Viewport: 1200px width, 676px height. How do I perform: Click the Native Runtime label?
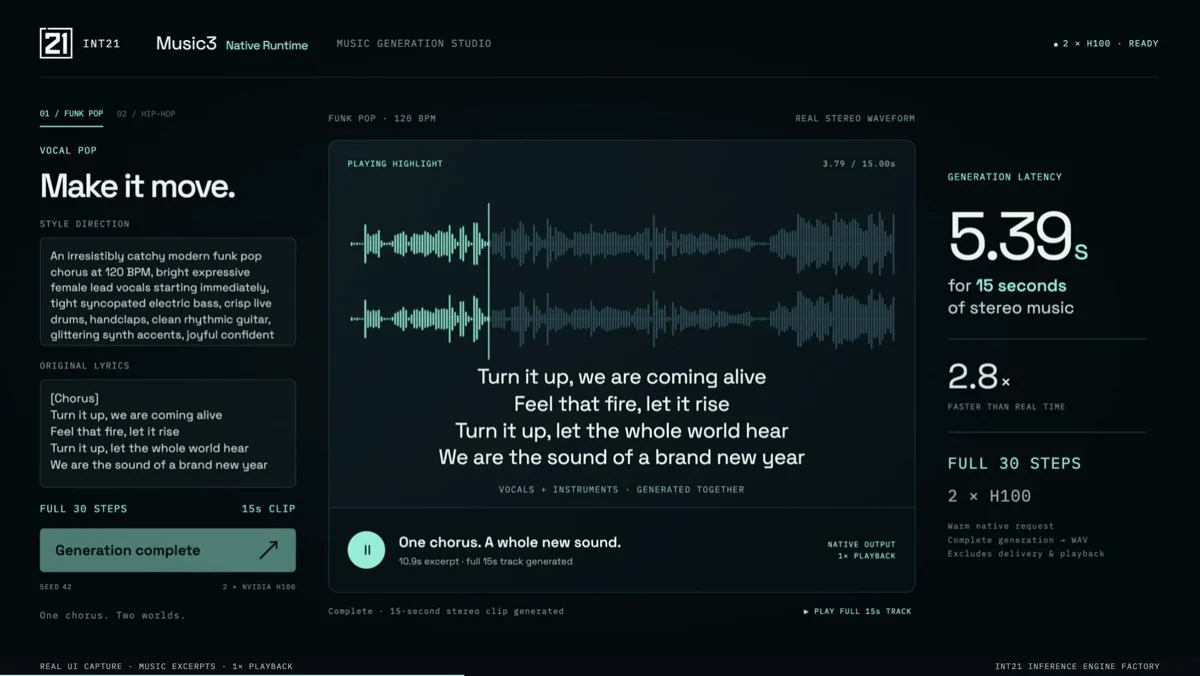[267, 45]
